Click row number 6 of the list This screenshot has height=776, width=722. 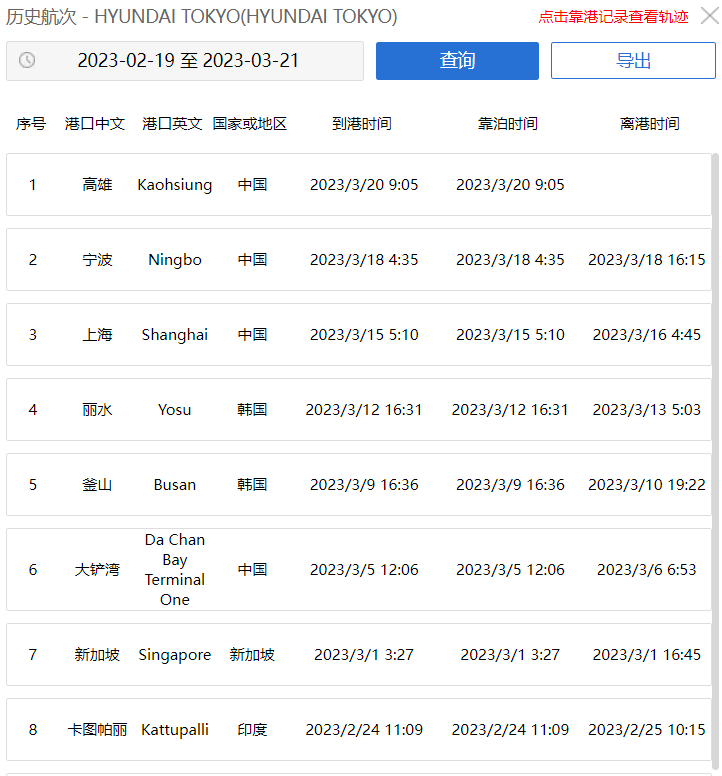(33, 570)
